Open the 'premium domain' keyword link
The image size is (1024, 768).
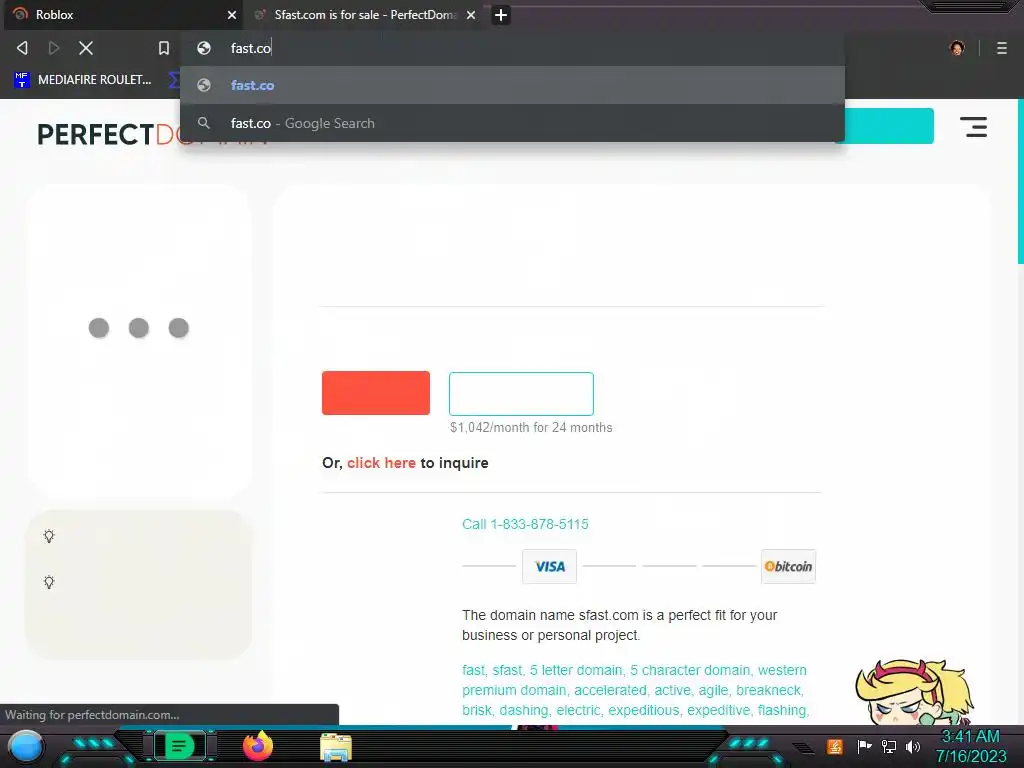513,690
